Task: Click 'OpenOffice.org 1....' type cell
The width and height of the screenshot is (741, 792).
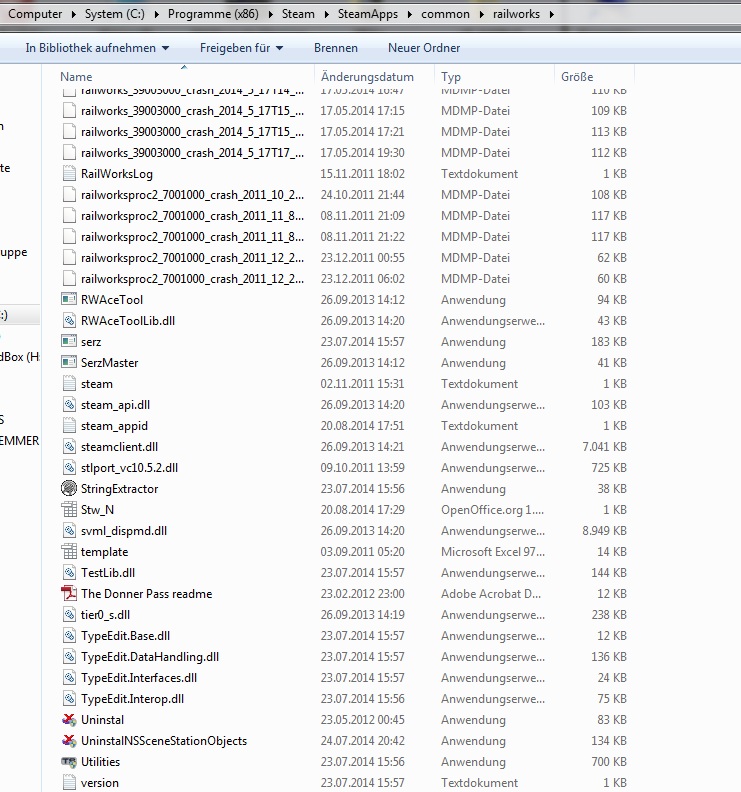Action: tap(492, 510)
